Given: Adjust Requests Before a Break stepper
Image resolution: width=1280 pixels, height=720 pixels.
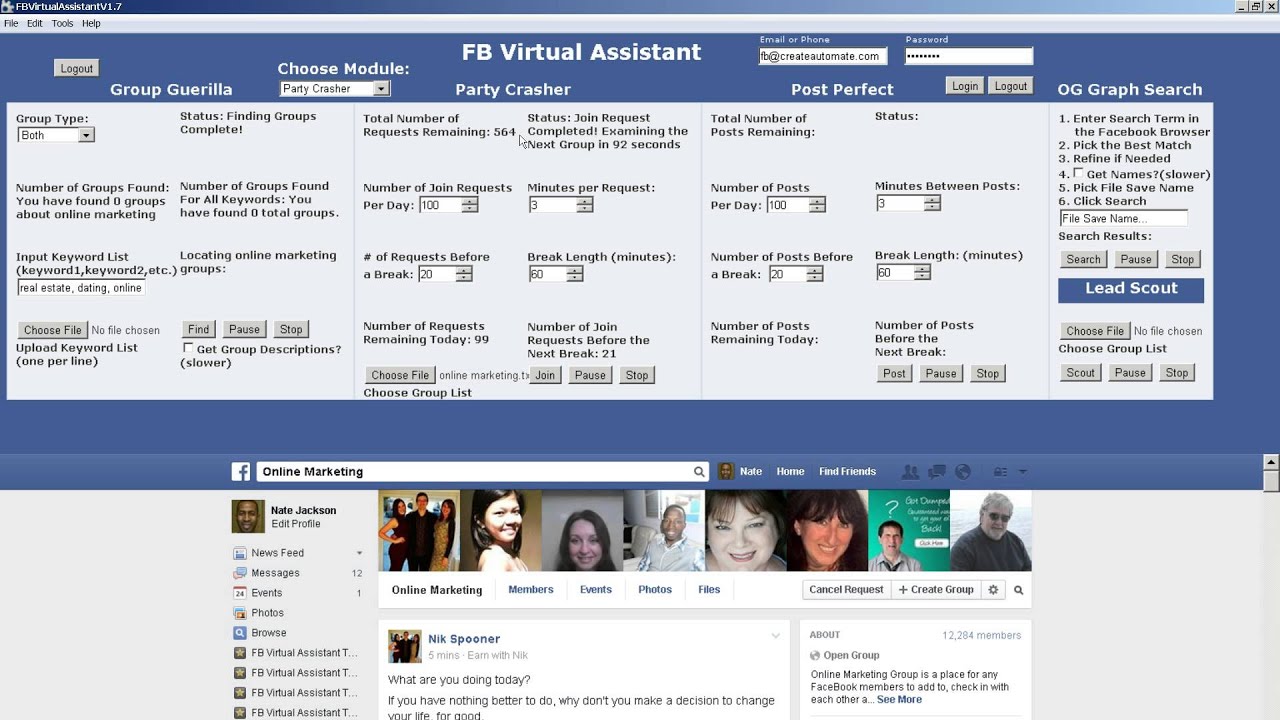Looking at the screenshot, I should click(464, 274).
